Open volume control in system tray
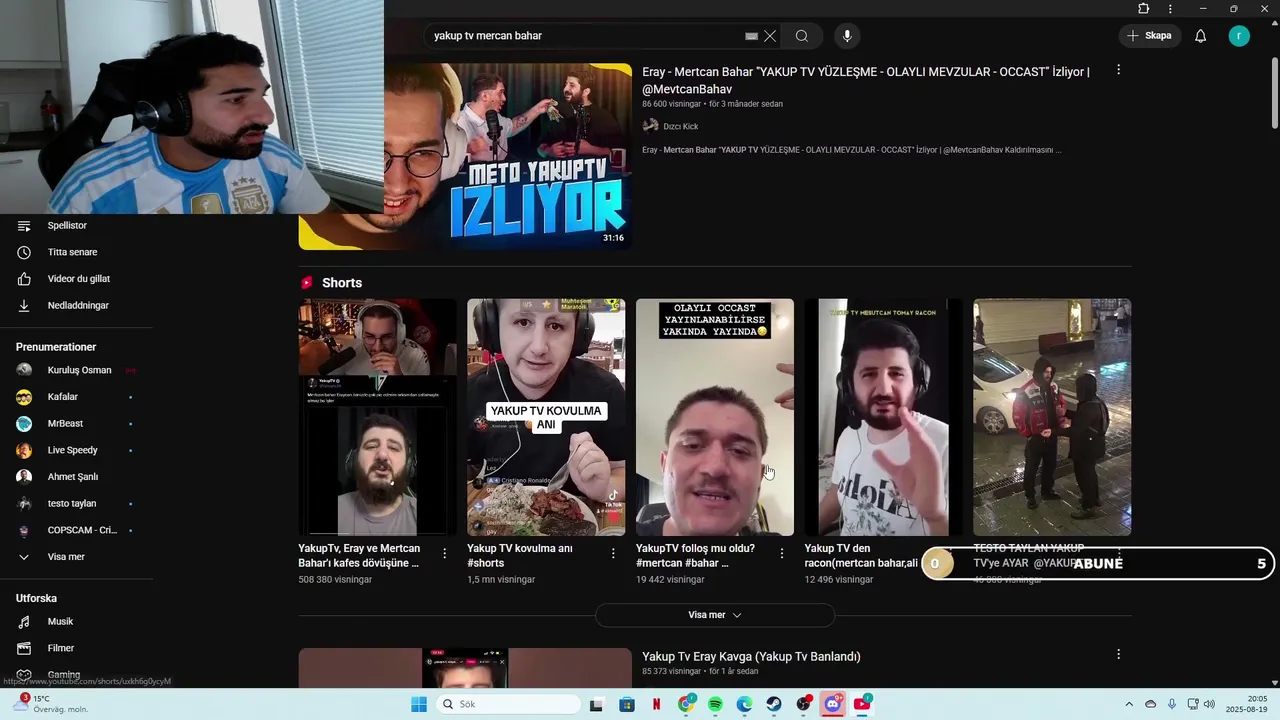The height and width of the screenshot is (720, 1280). (1209, 704)
